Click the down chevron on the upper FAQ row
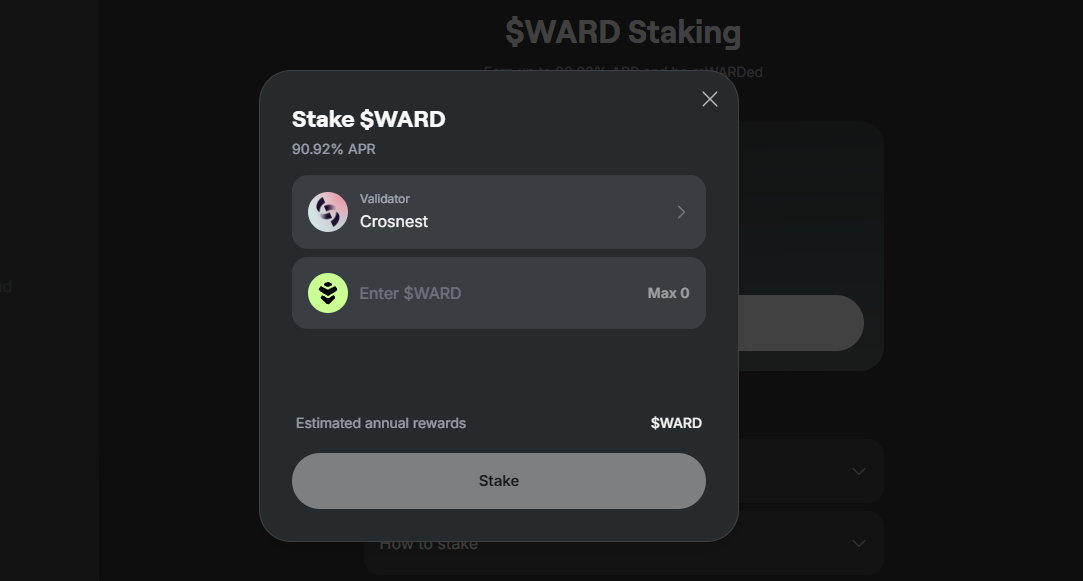The width and height of the screenshot is (1083, 581). coord(857,470)
